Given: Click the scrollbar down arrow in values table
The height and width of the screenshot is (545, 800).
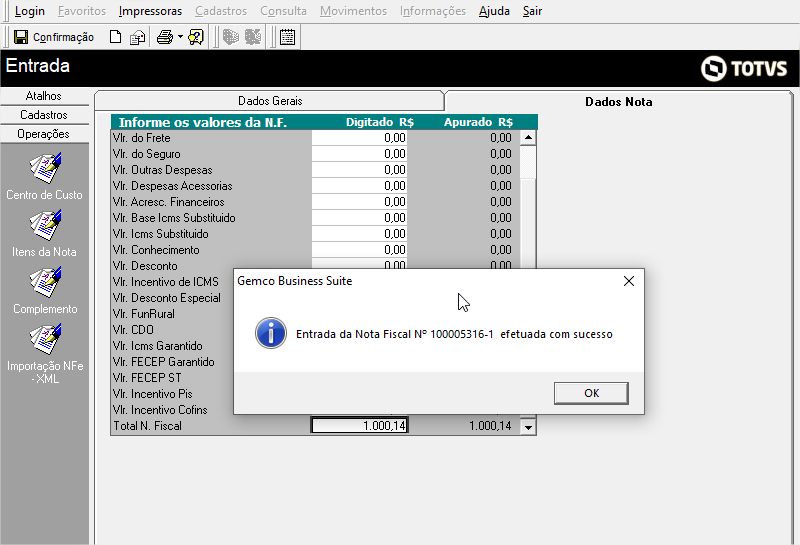Looking at the screenshot, I should coord(528,427).
